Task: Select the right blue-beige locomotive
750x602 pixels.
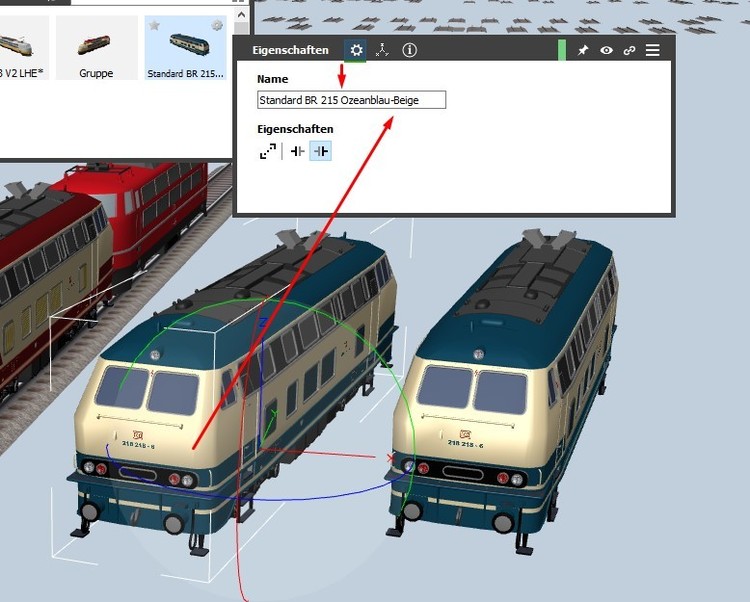Action: (x=502, y=392)
